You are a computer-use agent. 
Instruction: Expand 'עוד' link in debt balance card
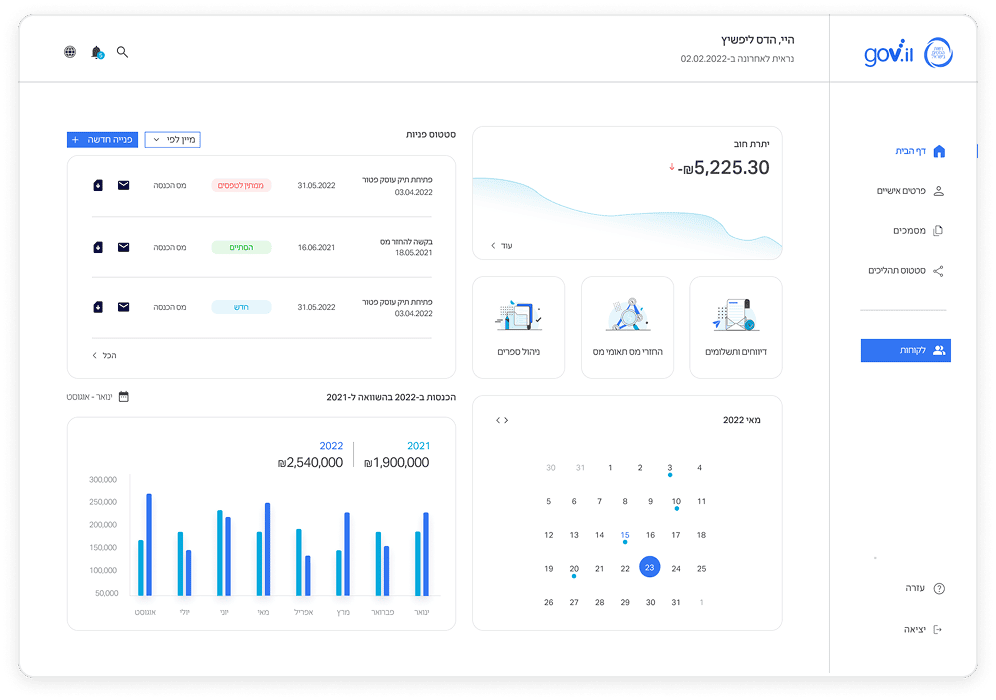502,246
